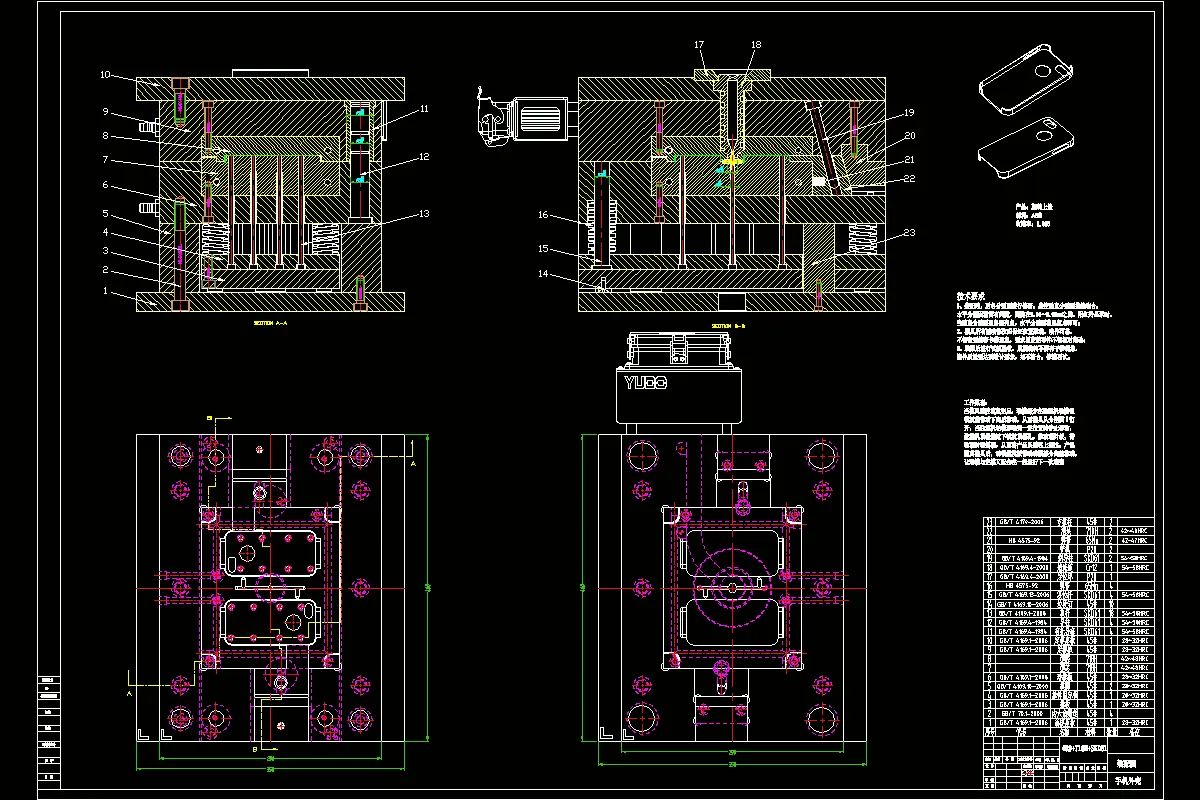Click the SECTION B-B label
The width and height of the screenshot is (1200, 800).
[x=729, y=325]
